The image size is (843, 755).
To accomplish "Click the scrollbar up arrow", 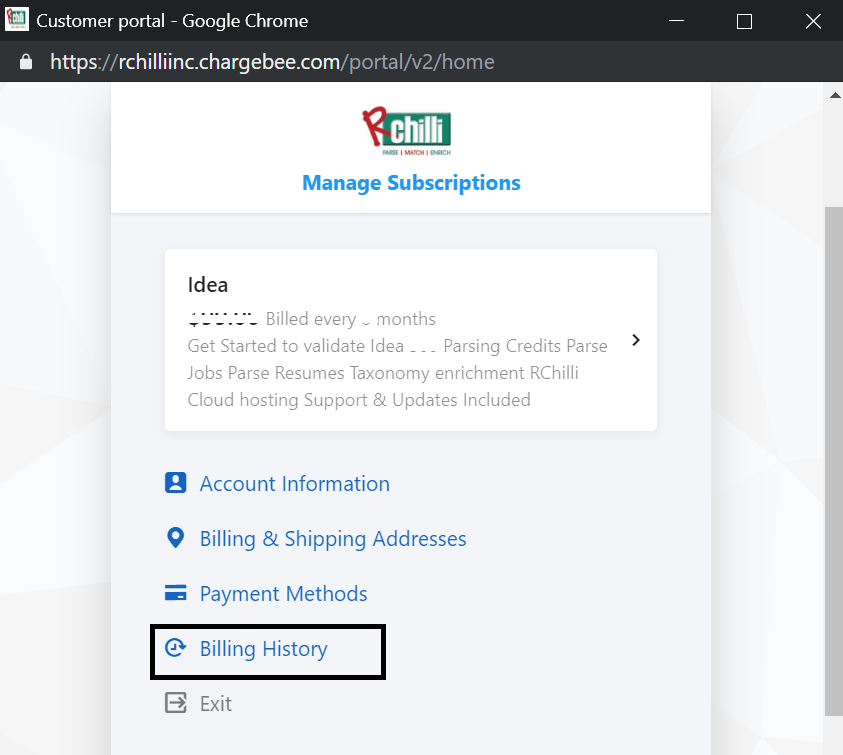I will point(834,95).
